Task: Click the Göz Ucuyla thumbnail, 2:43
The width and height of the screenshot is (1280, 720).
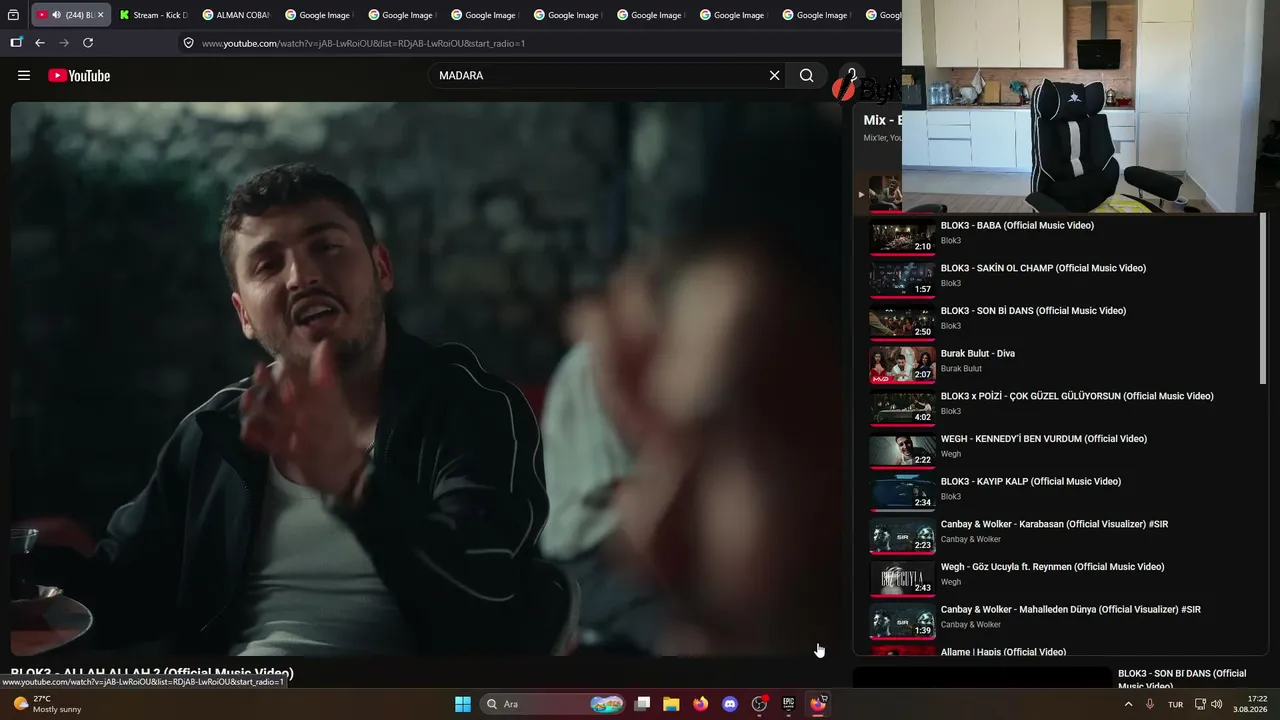Action: pyautogui.click(x=902, y=579)
